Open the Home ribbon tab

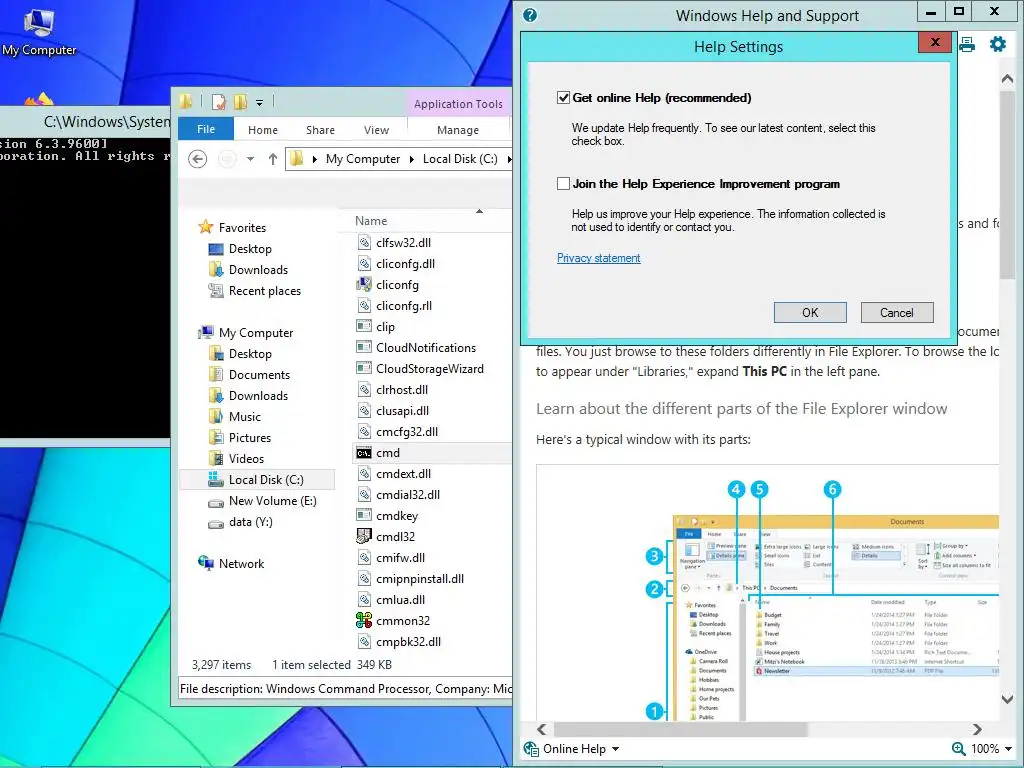(263, 130)
